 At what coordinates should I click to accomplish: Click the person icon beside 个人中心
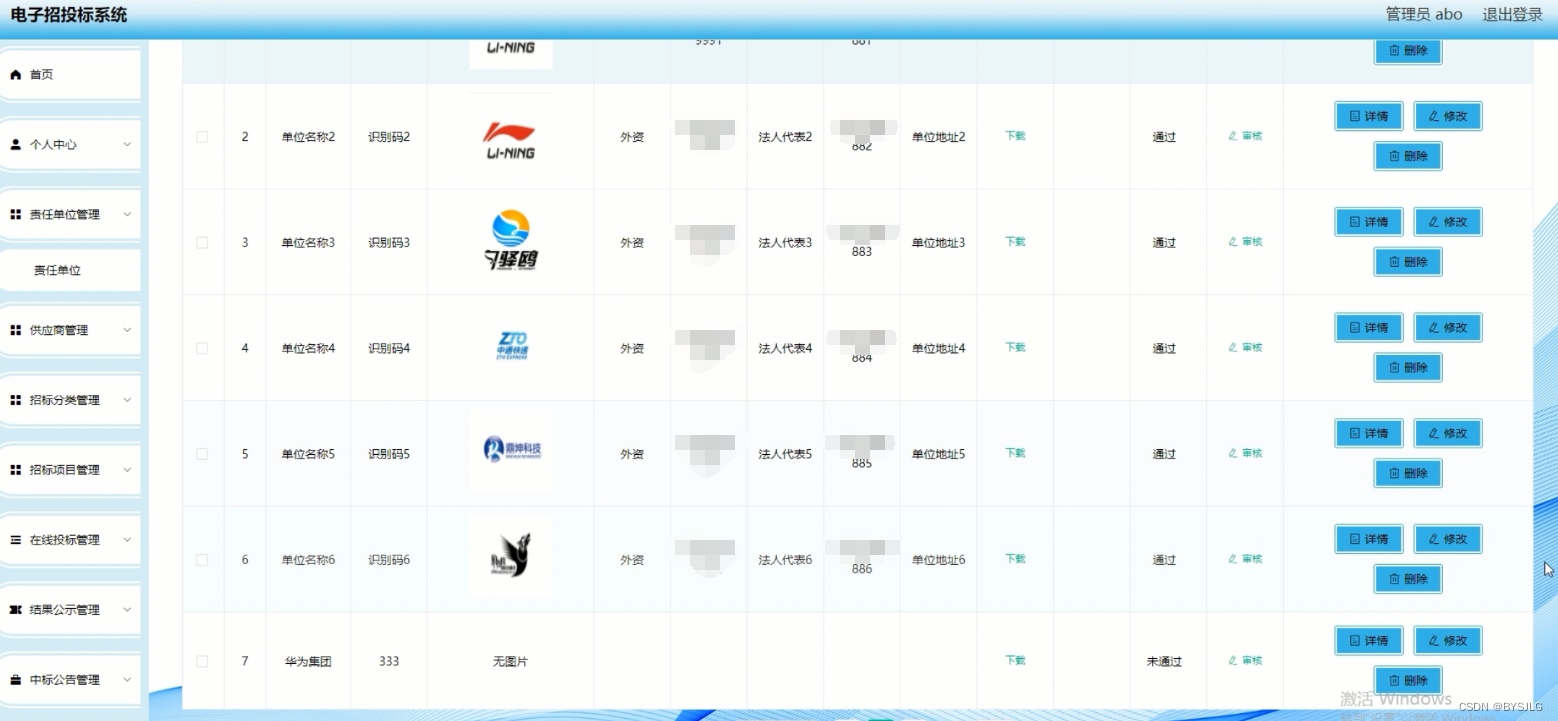(x=15, y=145)
